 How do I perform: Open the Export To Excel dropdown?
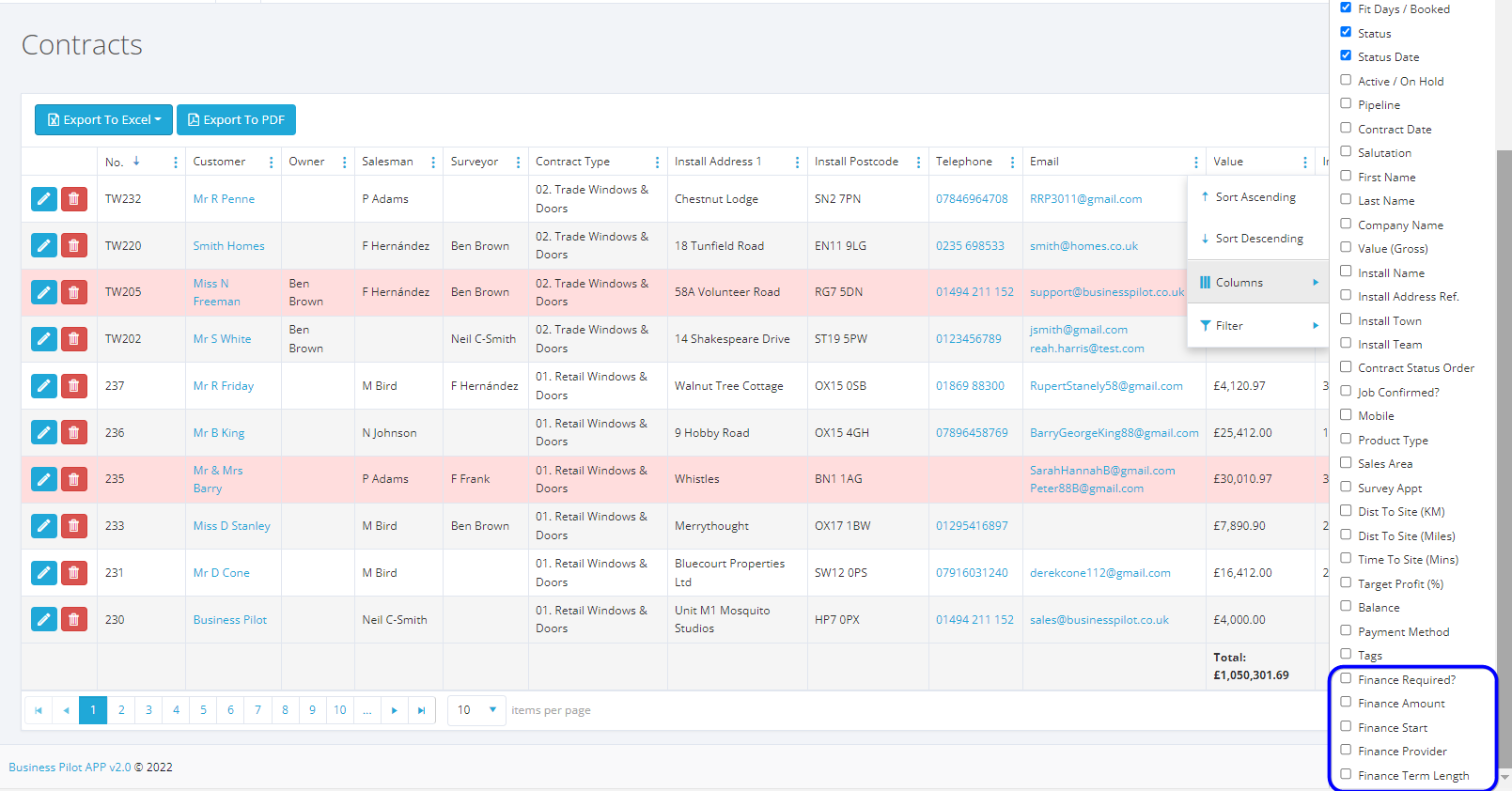(x=103, y=120)
